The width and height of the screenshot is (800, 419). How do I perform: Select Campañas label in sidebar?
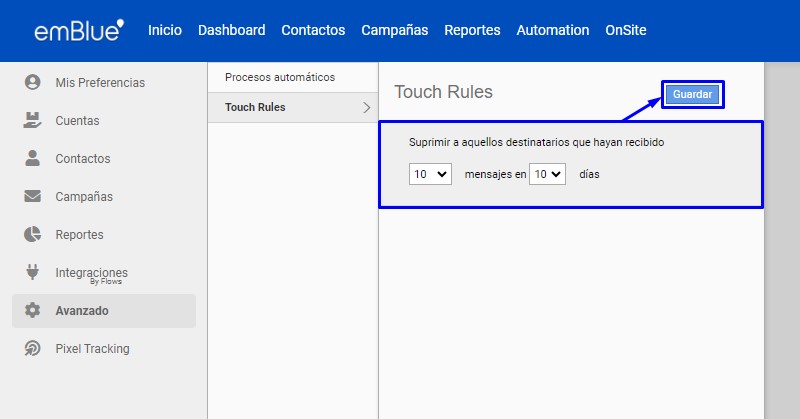pyautogui.click(x=84, y=196)
